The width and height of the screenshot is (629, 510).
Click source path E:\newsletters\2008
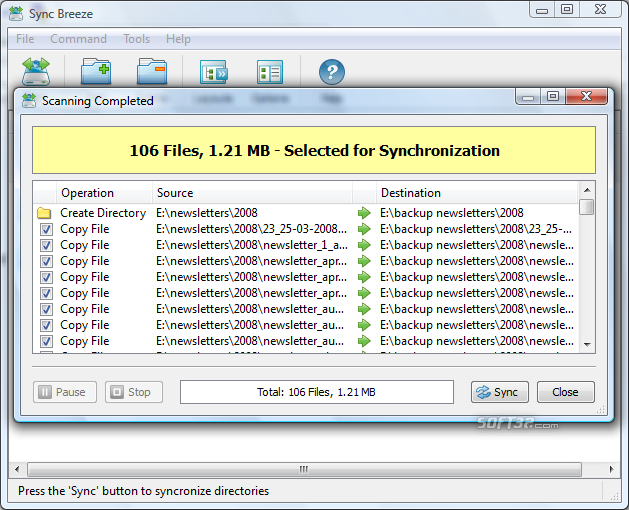coord(207,213)
